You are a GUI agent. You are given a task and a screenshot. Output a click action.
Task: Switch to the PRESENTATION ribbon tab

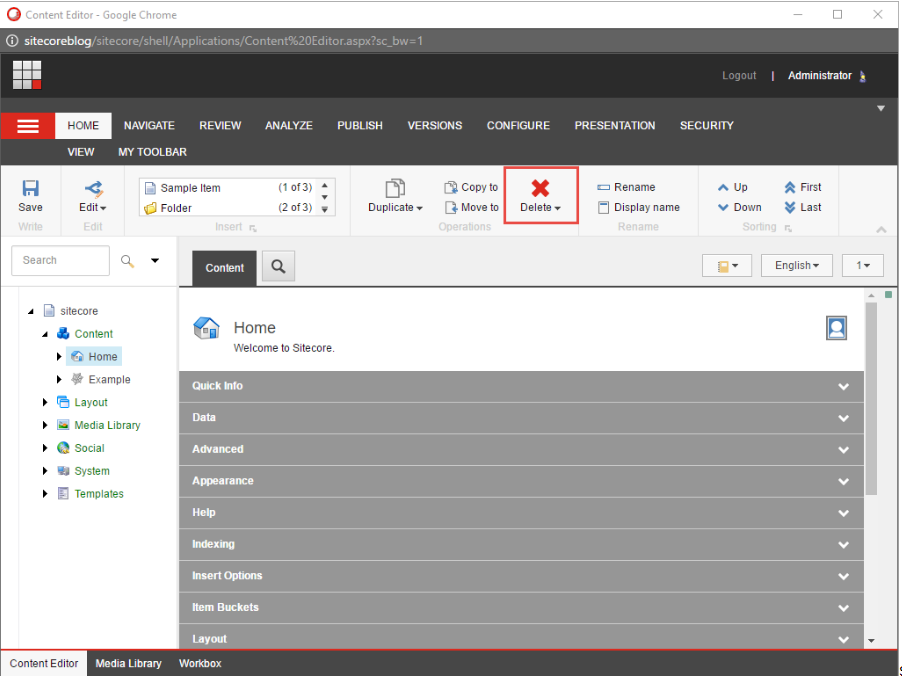[614, 126]
